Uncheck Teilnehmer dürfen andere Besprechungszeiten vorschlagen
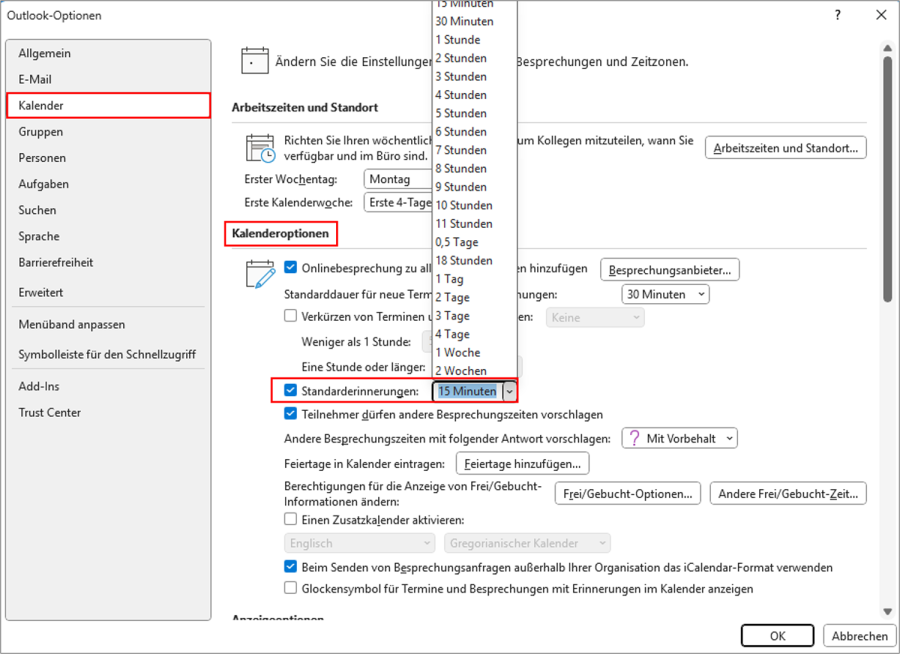This screenshot has width=900, height=654. click(290, 414)
